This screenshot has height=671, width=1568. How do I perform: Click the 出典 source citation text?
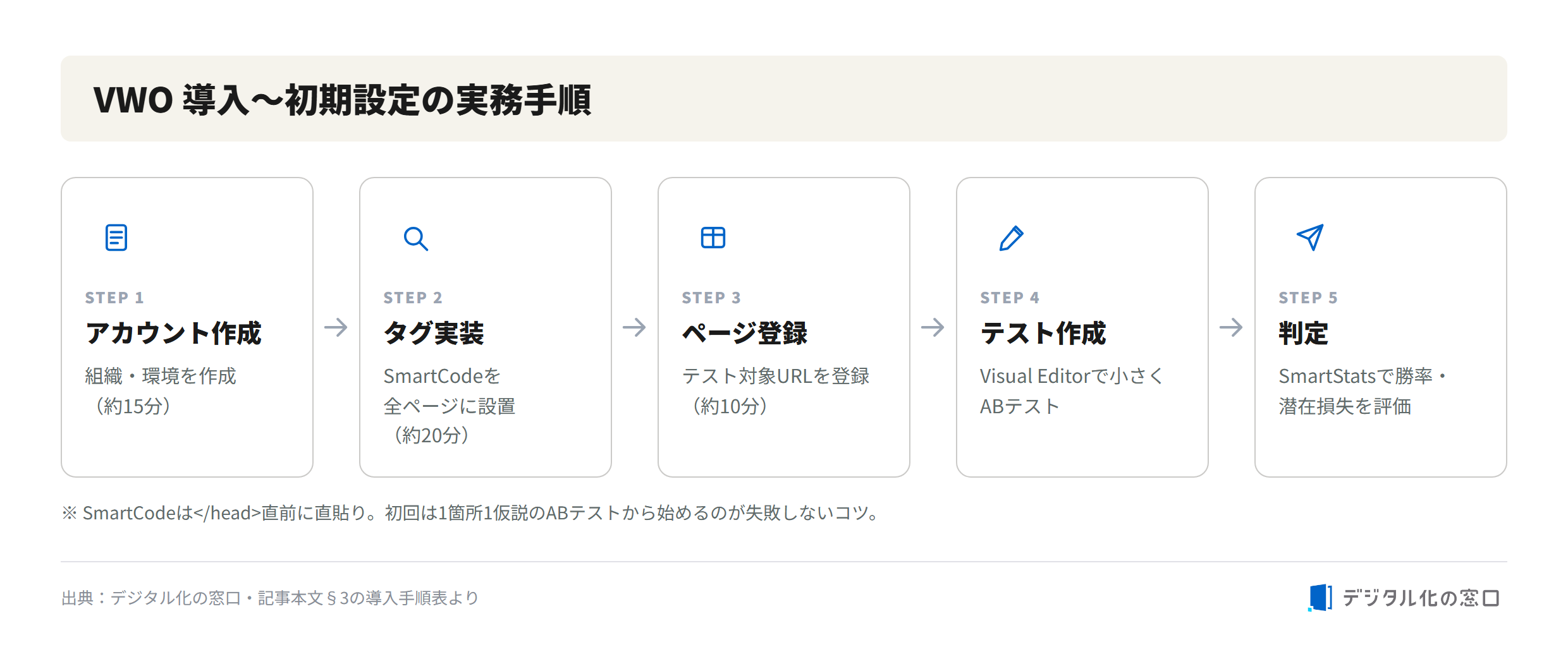270,598
